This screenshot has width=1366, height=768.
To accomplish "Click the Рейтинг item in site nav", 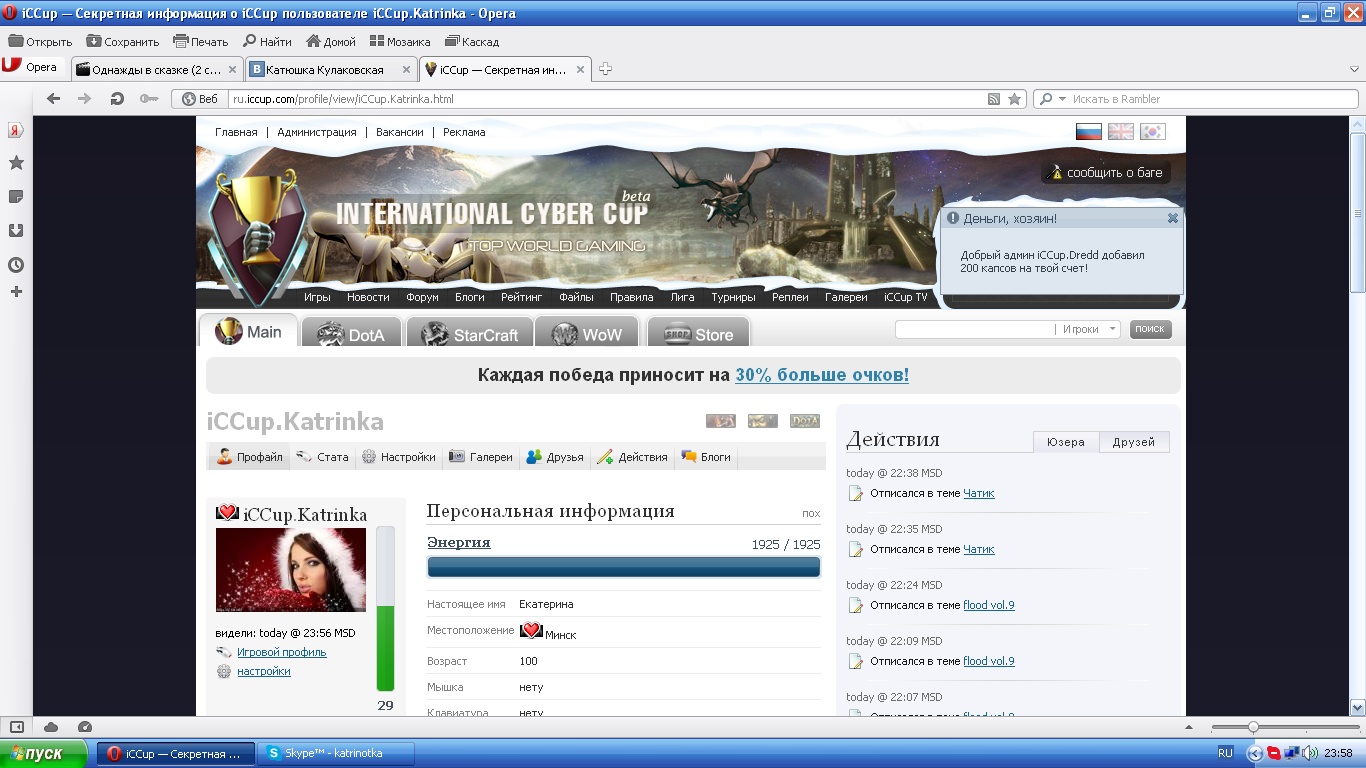I will point(521,297).
